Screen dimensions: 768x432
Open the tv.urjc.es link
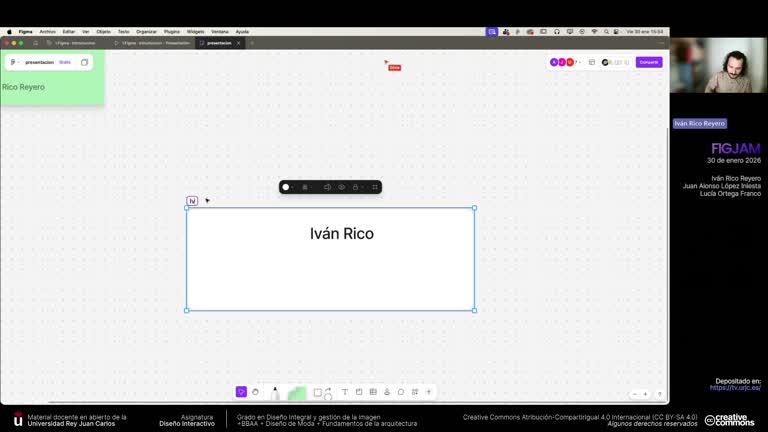735,387
